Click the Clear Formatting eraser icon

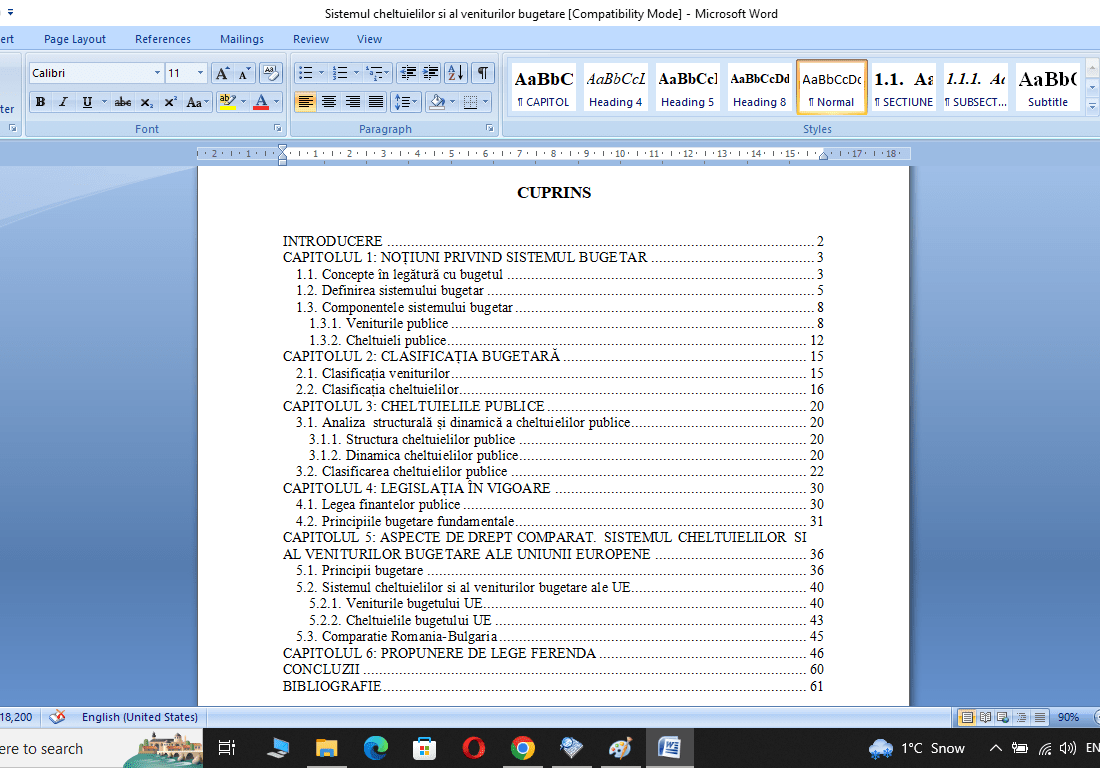pyautogui.click(x=270, y=73)
